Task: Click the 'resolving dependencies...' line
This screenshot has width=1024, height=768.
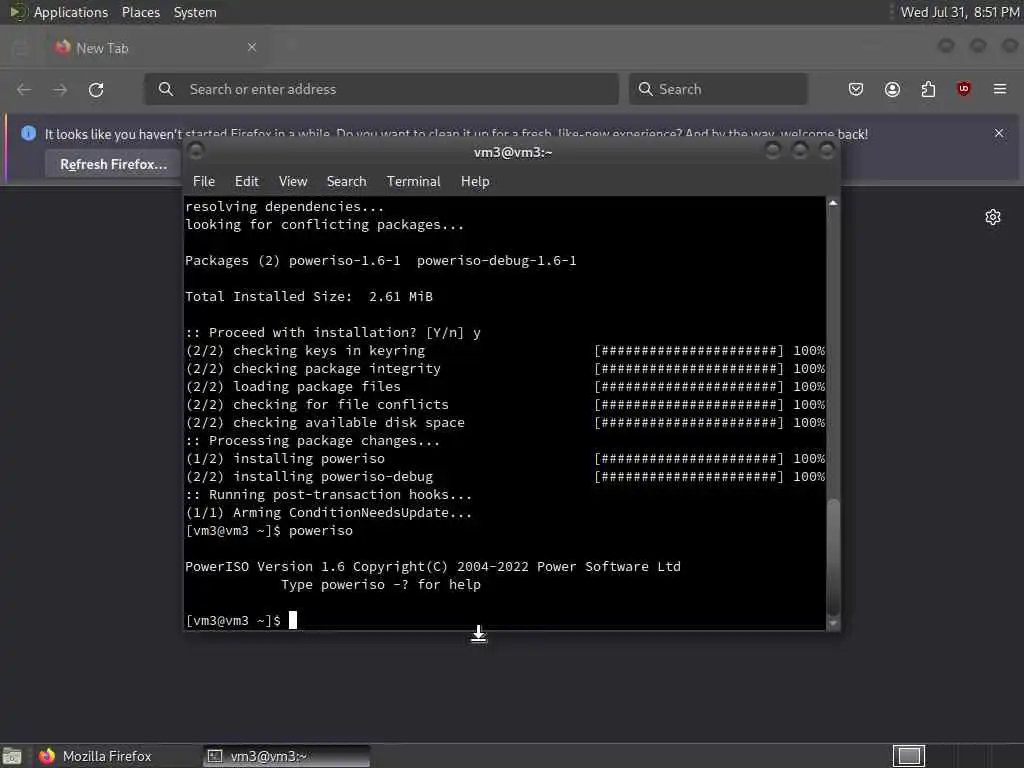Action: [284, 206]
